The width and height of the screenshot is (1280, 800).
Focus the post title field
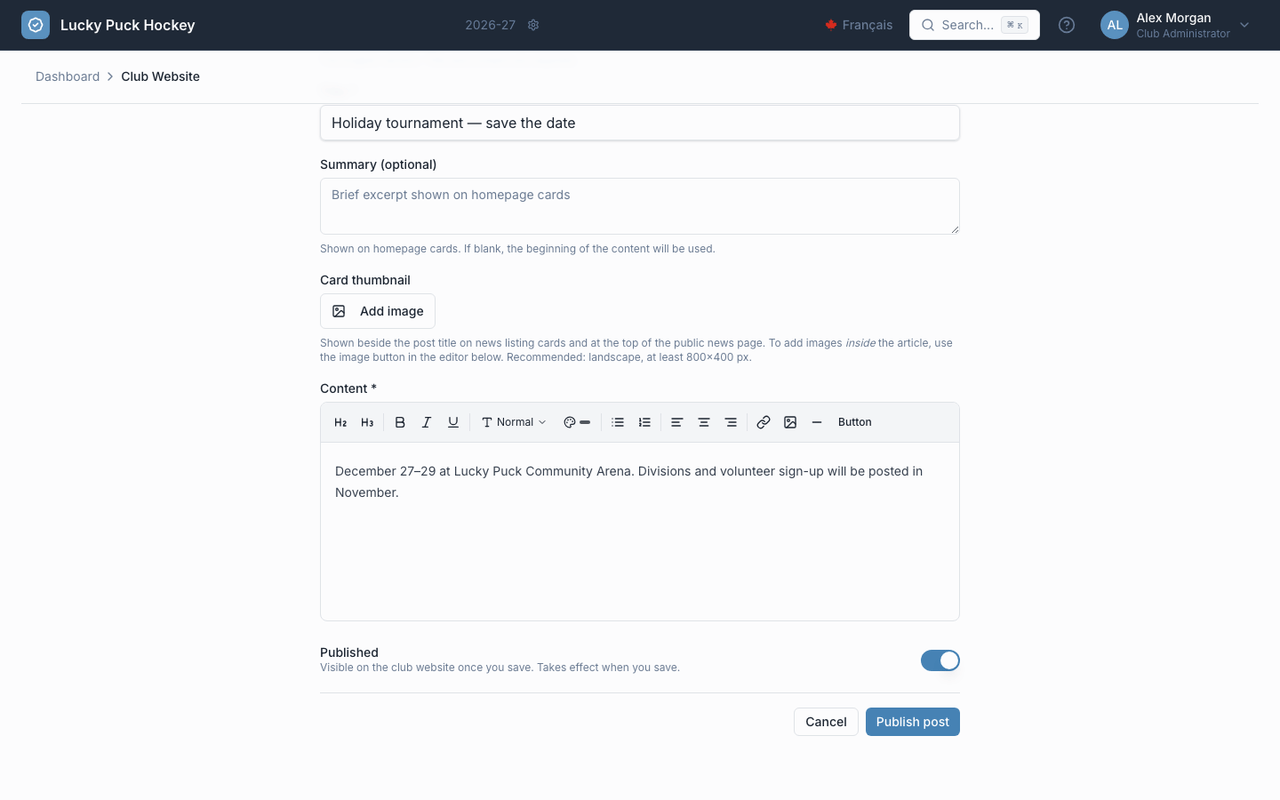(640, 123)
